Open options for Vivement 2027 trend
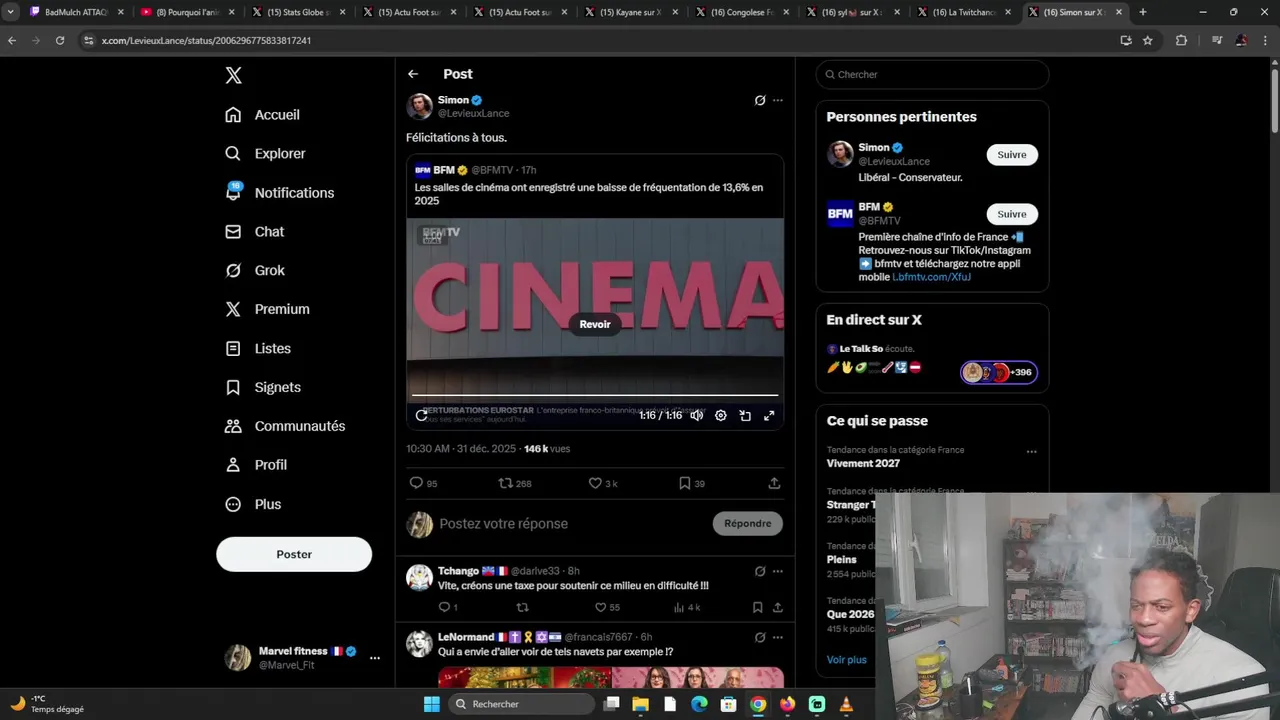The height and width of the screenshot is (720, 1280). point(1031,452)
